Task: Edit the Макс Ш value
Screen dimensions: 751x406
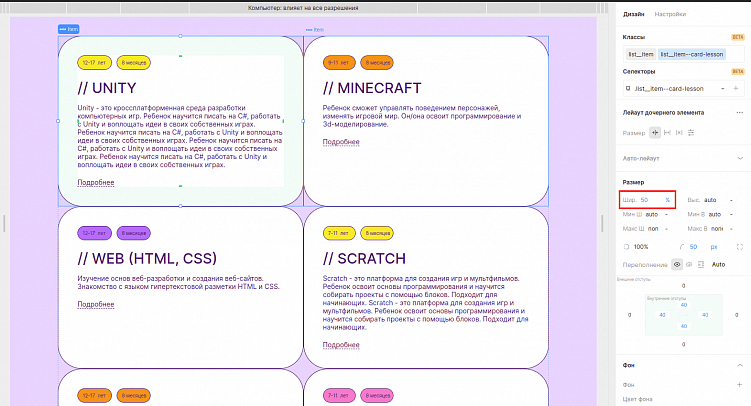Action: [653, 229]
